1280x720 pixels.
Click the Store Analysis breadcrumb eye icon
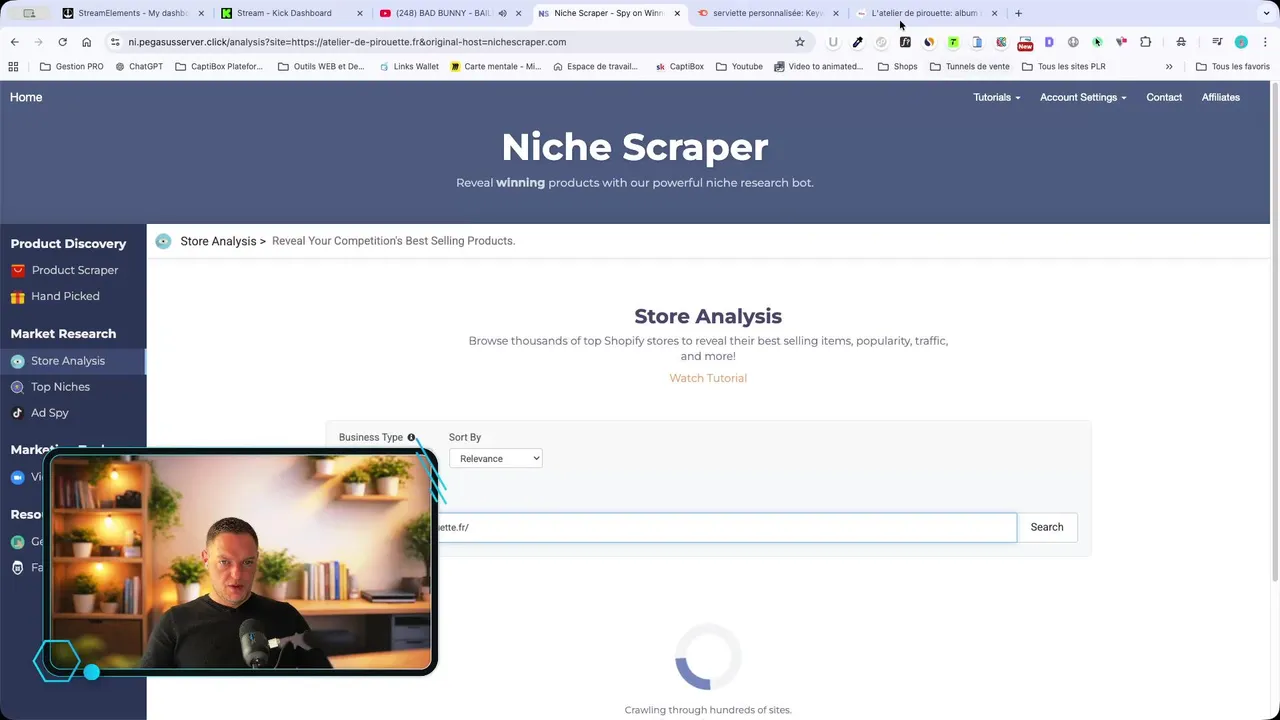tap(163, 241)
